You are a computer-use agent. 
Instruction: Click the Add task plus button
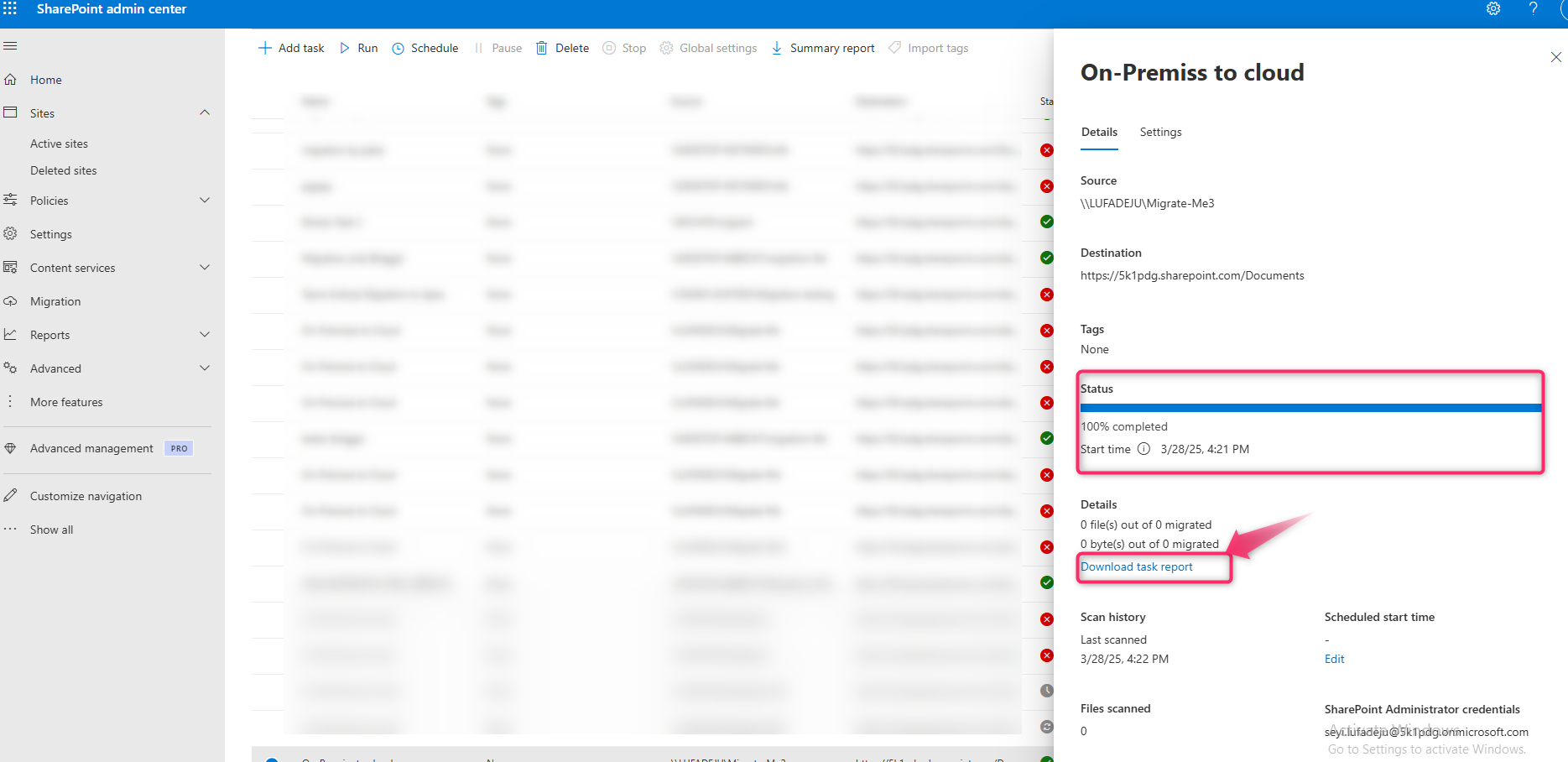[291, 48]
